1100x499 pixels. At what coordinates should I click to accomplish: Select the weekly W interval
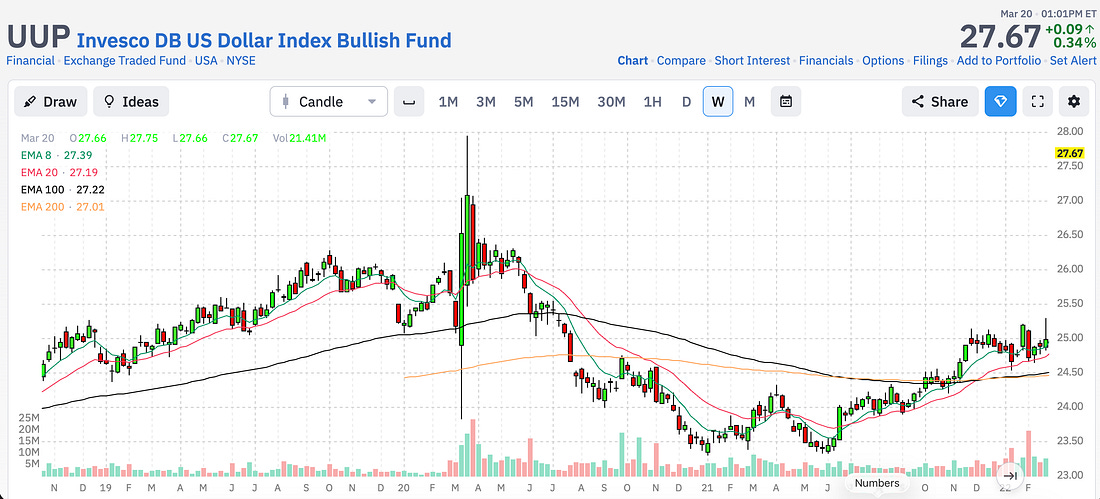click(x=718, y=102)
